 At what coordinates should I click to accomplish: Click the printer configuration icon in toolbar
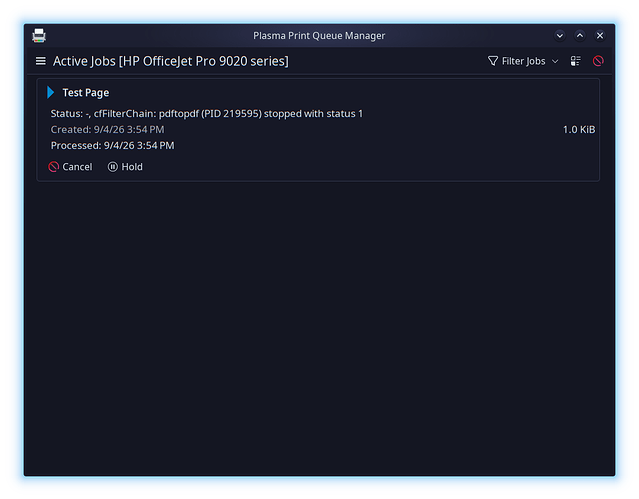pyautogui.click(x=575, y=61)
